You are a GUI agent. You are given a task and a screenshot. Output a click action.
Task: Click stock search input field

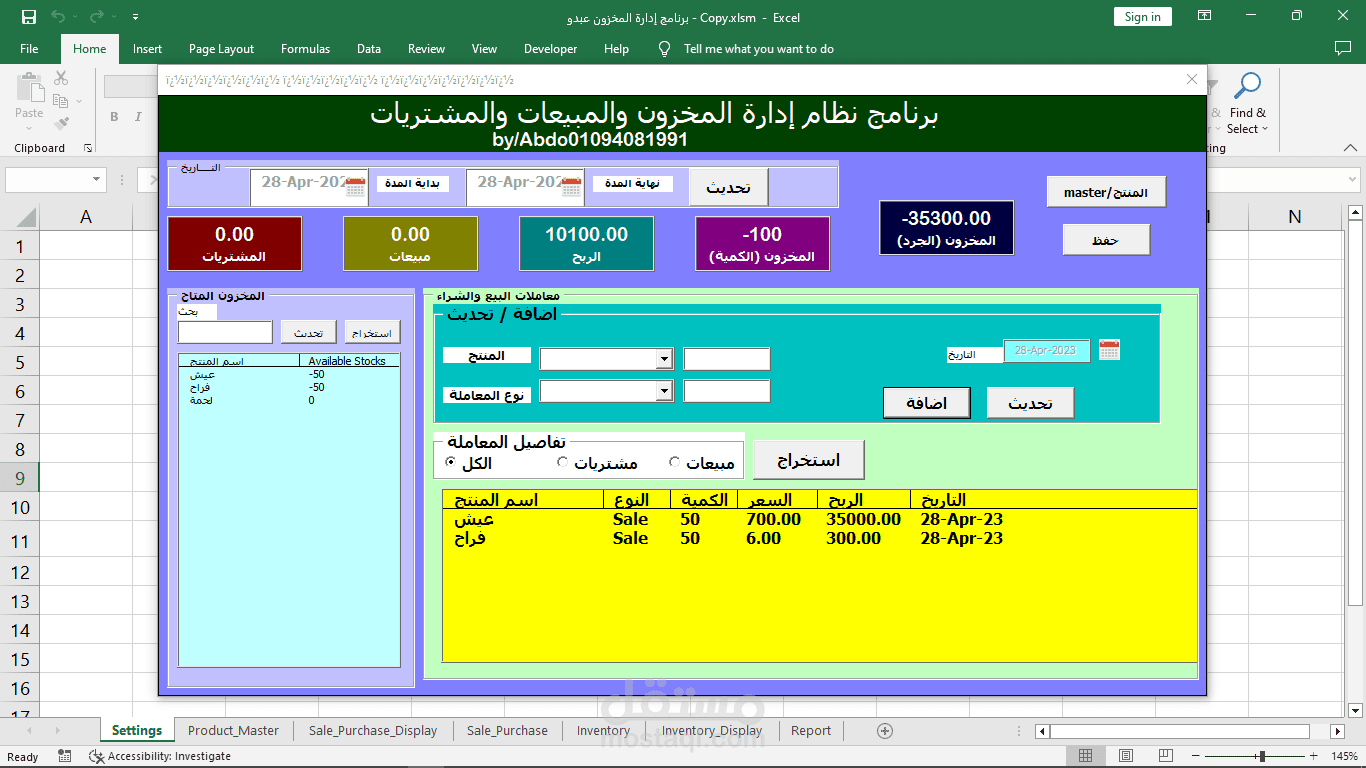[225, 332]
